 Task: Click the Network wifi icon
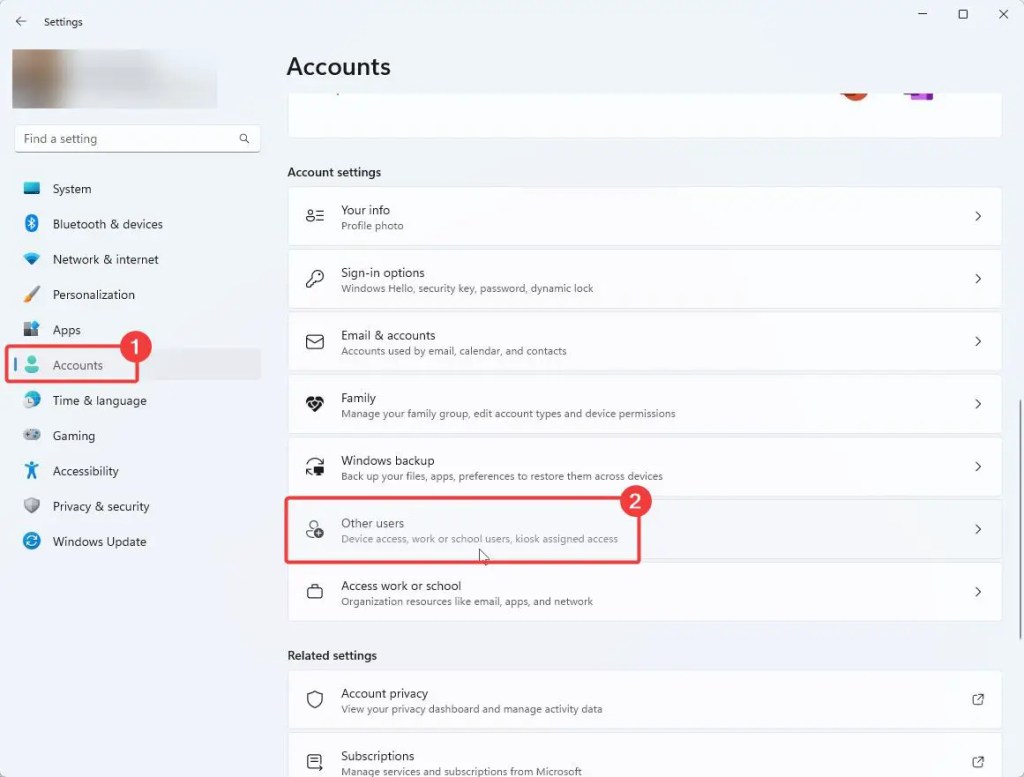pyautogui.click(x=31, y=259)
